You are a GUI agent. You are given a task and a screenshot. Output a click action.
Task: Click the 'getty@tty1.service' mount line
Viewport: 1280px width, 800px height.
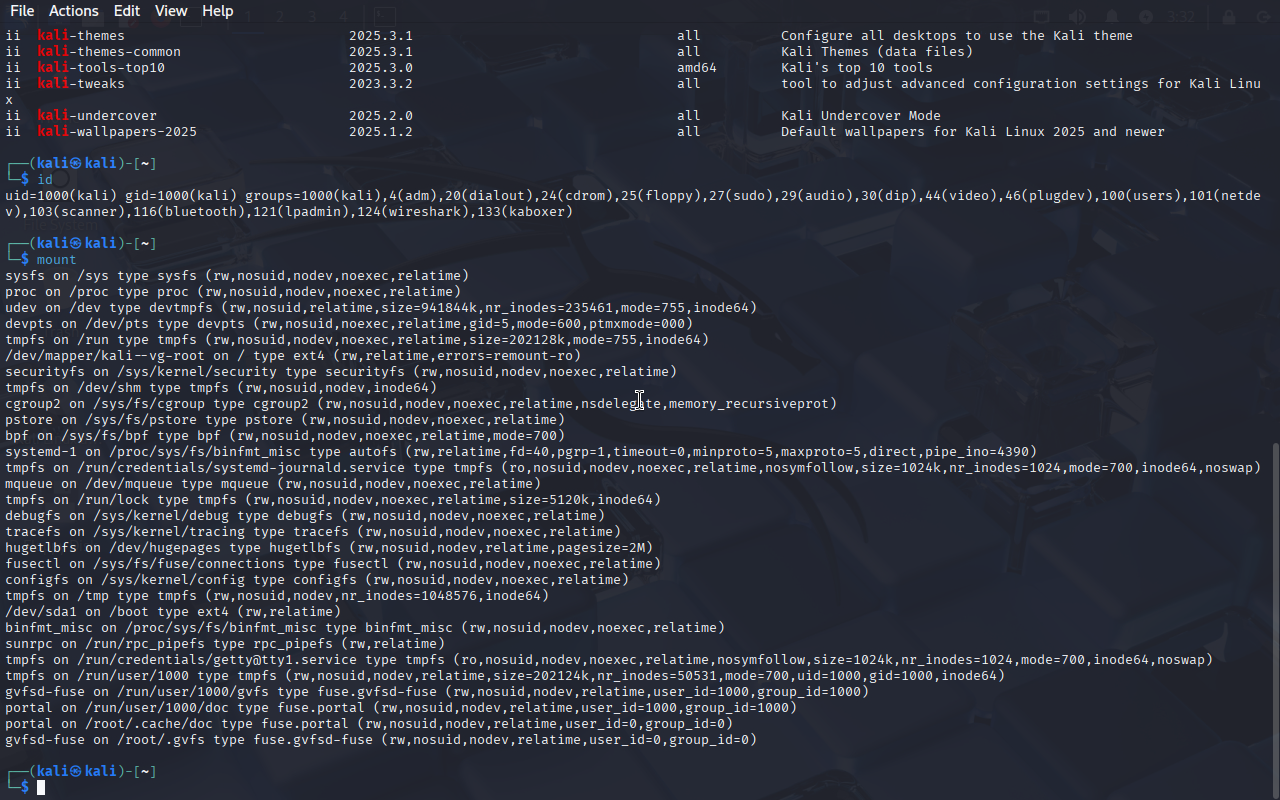tap(609, 660)
